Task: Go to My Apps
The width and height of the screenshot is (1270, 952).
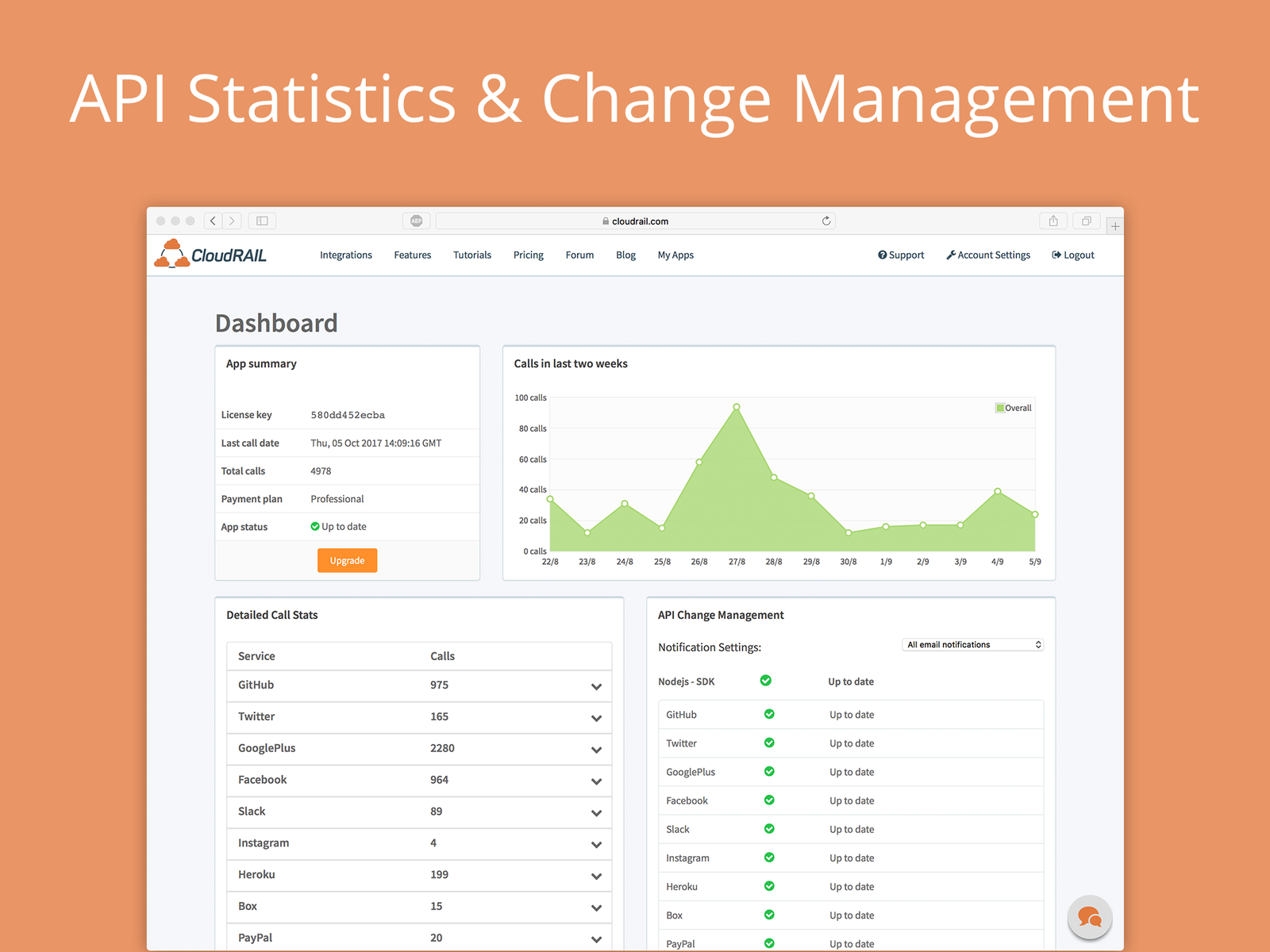Action: click(x=675, y=255)
